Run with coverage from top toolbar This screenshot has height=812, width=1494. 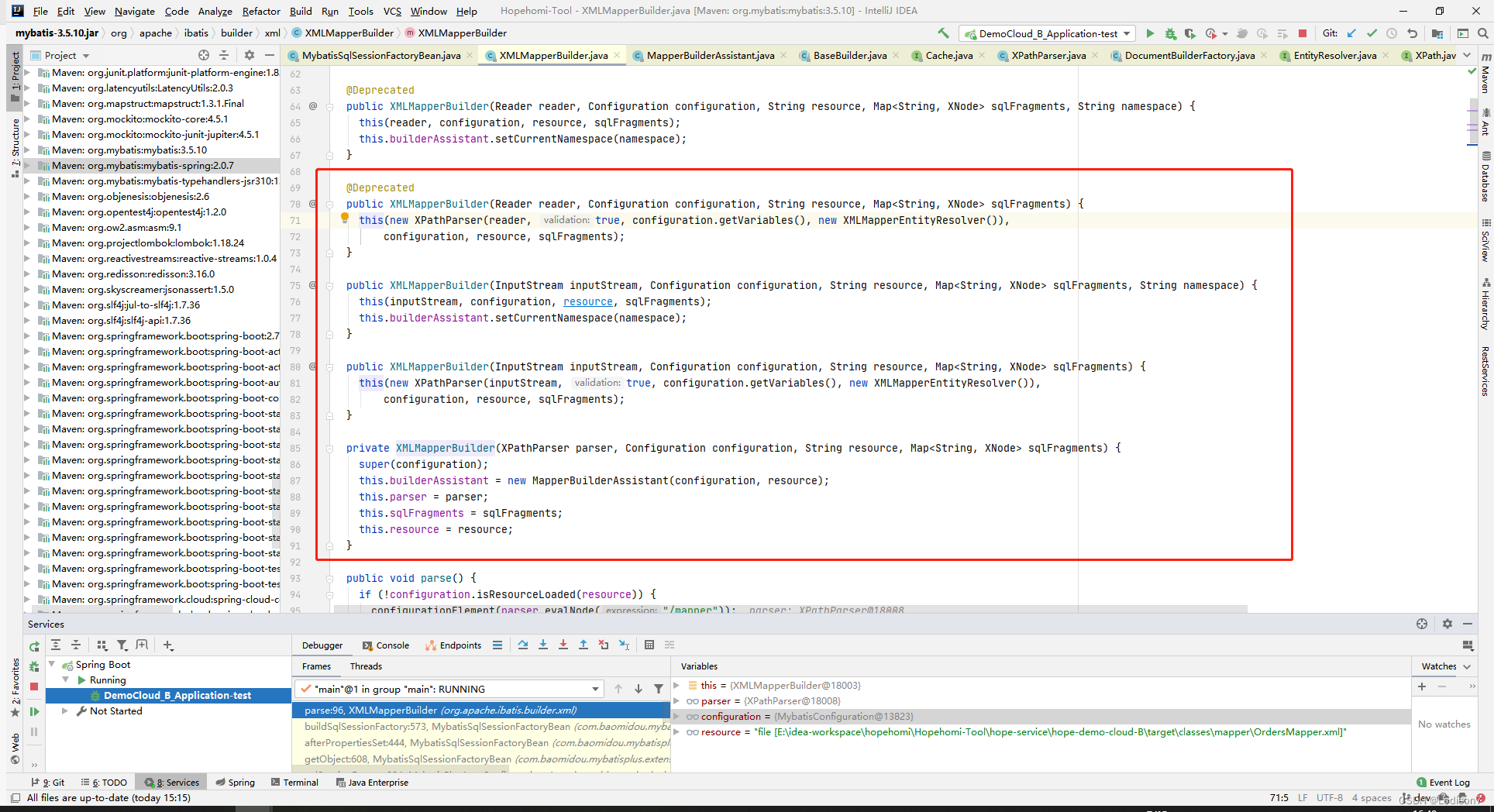click(x=1190, y=33)
